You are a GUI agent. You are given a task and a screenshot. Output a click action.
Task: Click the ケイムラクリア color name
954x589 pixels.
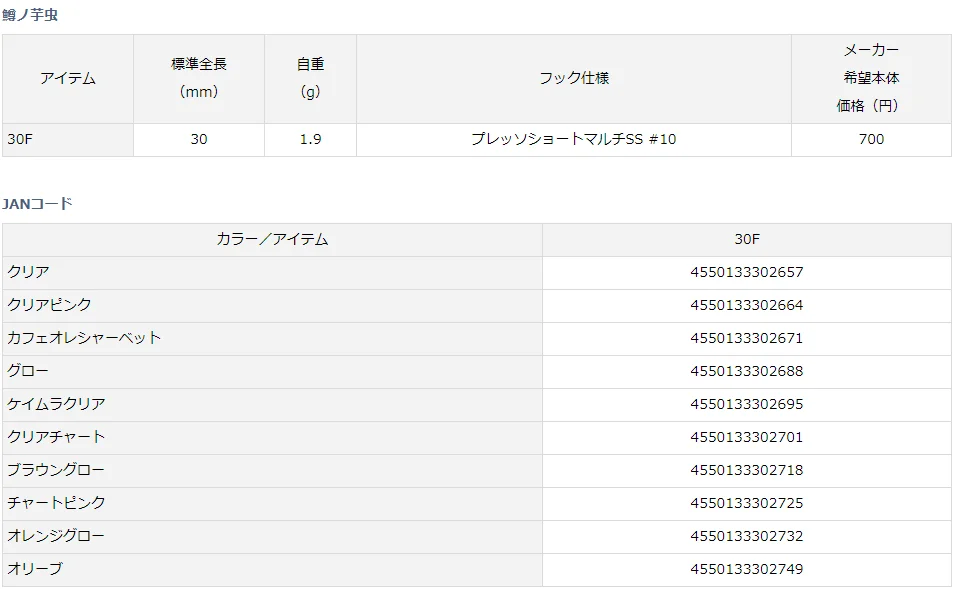[x=56, y=404]
